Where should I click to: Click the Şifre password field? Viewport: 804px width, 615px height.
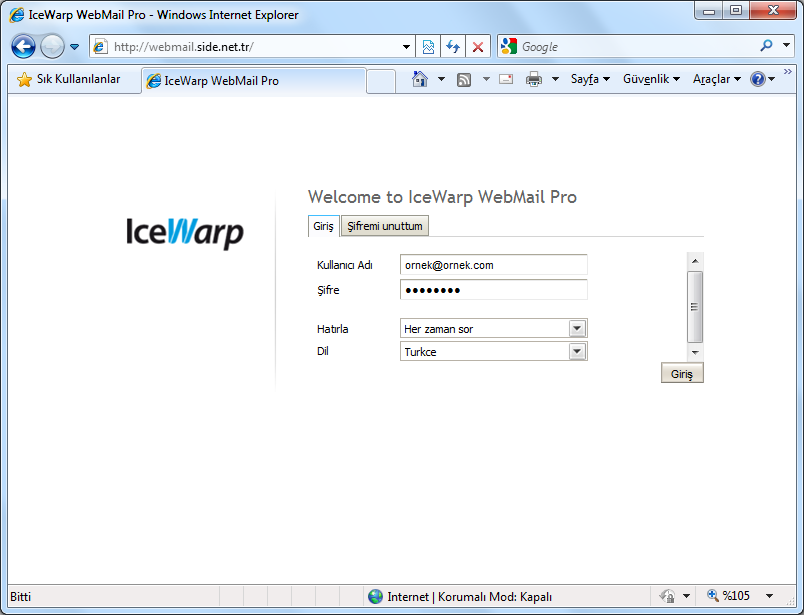pyautogui.click(x=493, y=290)
